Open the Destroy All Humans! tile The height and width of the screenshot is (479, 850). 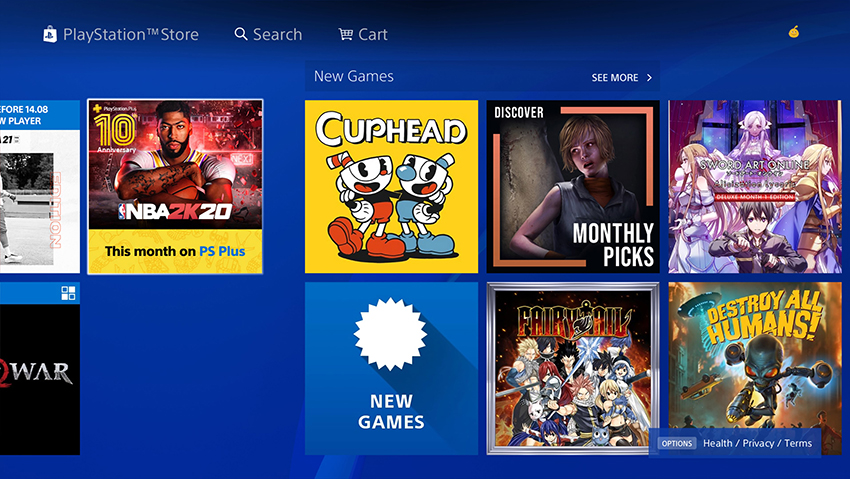755,368
